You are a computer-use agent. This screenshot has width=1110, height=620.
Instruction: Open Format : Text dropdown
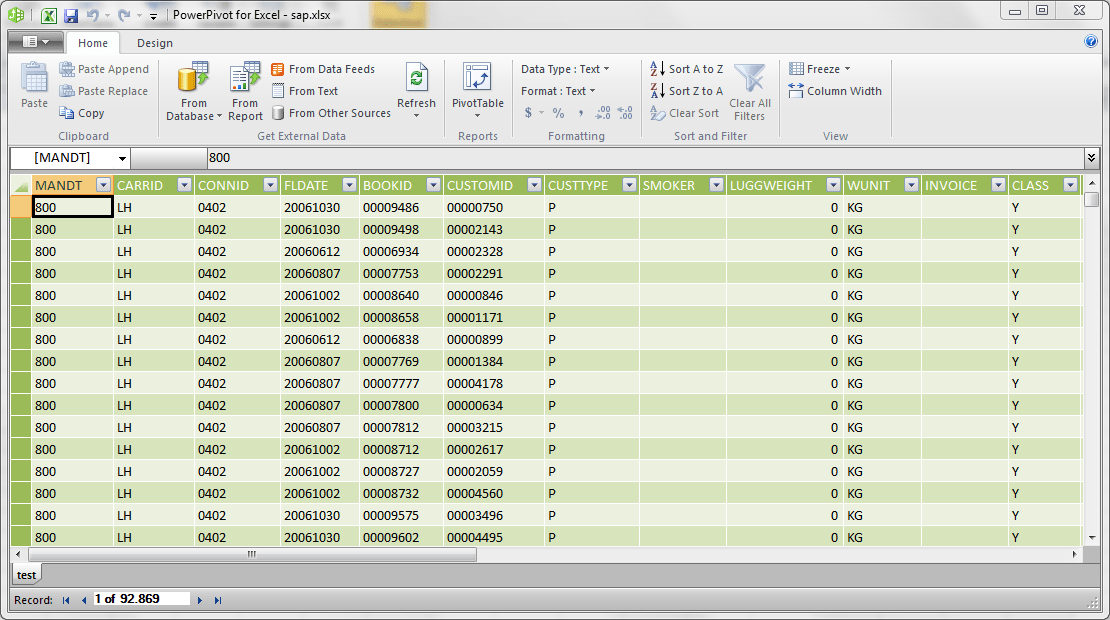pyautogui.click(x=558, y=91)
